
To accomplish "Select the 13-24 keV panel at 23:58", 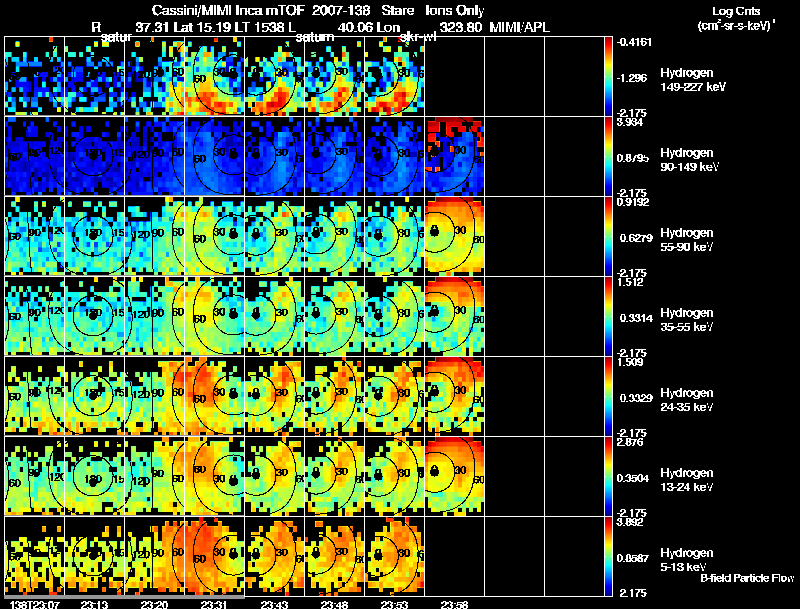I will [x=455, y=476].
